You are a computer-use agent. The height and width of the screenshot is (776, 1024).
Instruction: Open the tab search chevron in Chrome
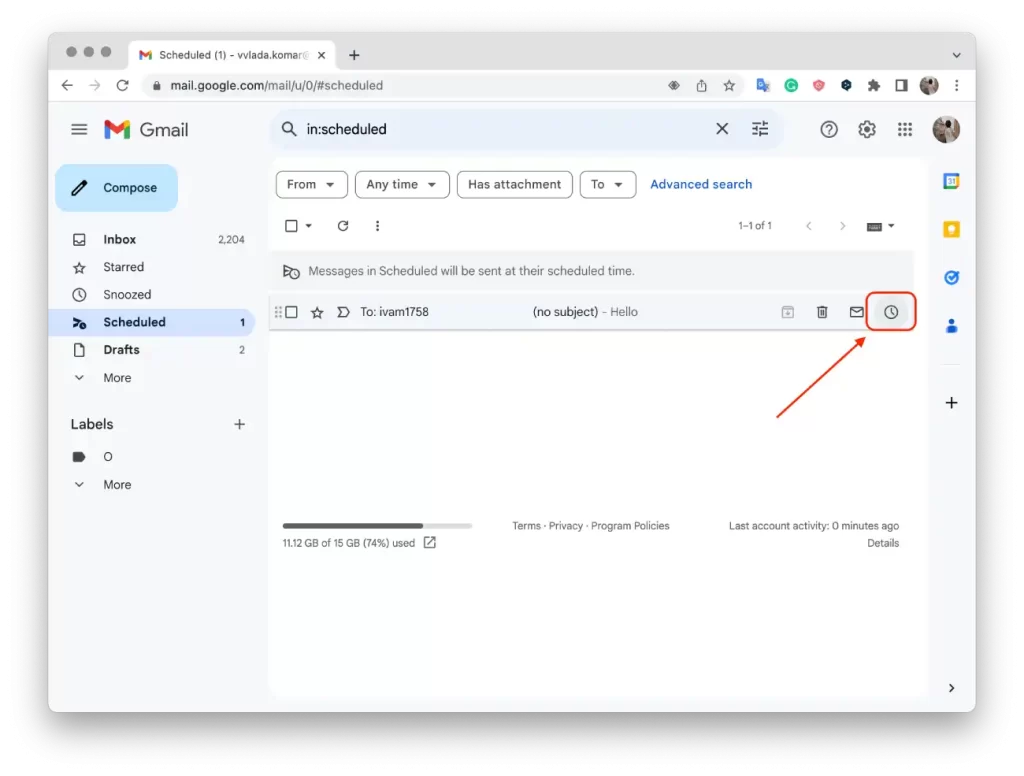pyautogui.click(x=956, y=56)
